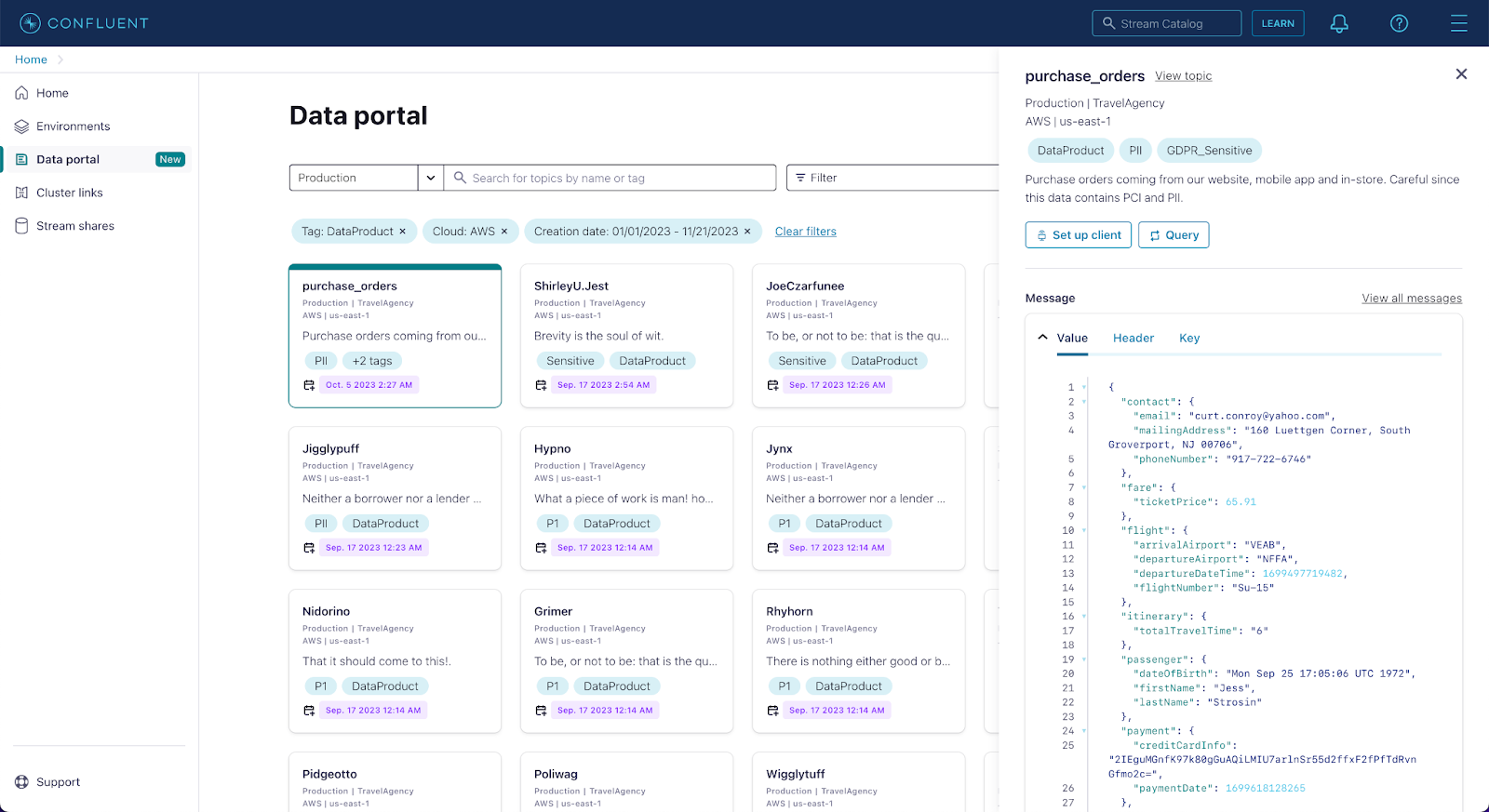
Task: Open the View all messages link
Action: 1412,299
